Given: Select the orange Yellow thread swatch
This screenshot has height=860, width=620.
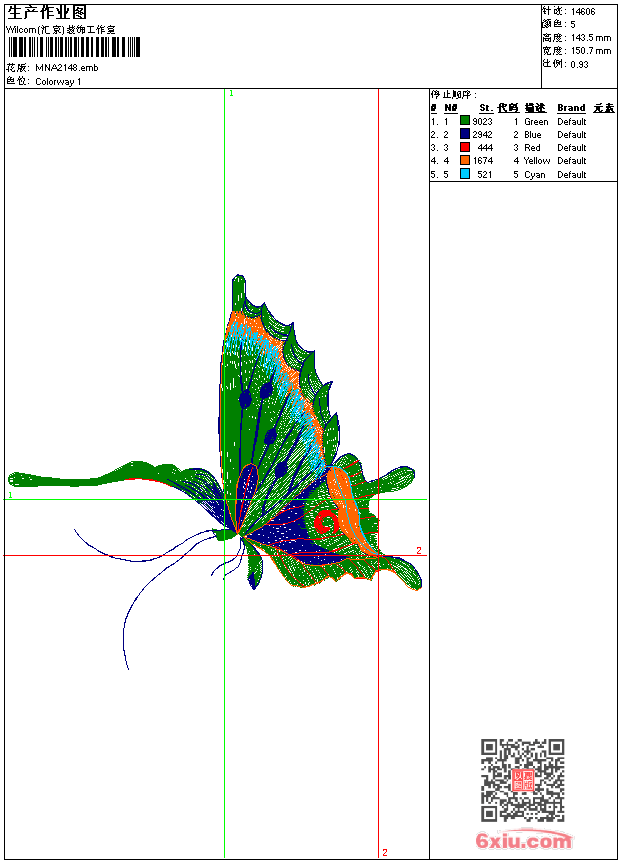Looking at the screenshot, I should 465,160.
